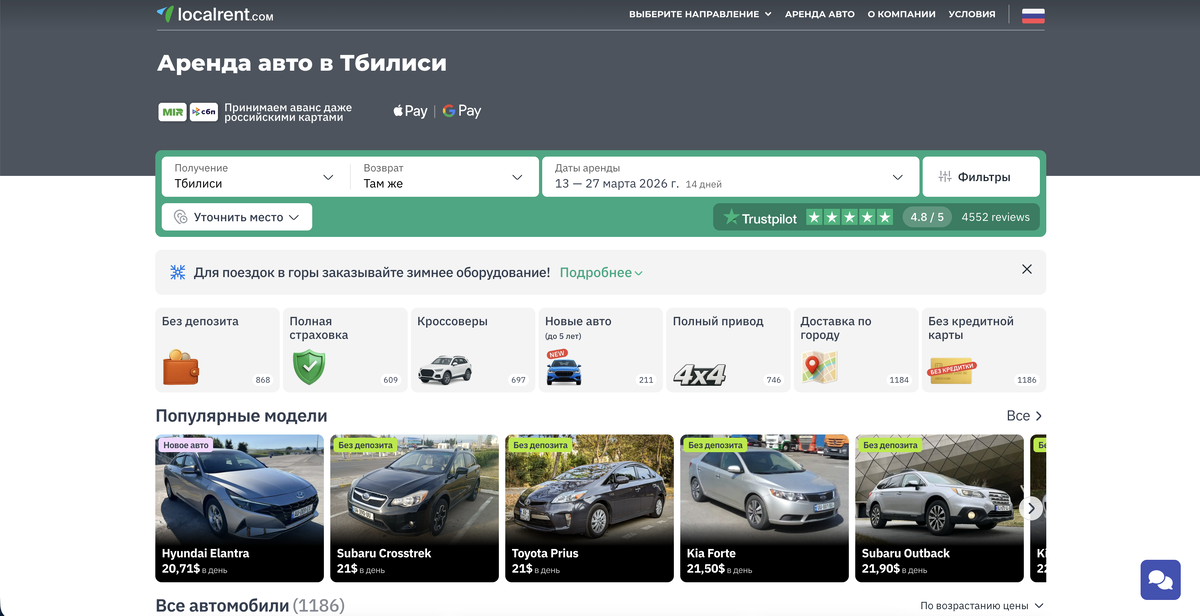
Task: Click Без депозита badge on Subaru Crosstrek
Action: tap(364, 445)
